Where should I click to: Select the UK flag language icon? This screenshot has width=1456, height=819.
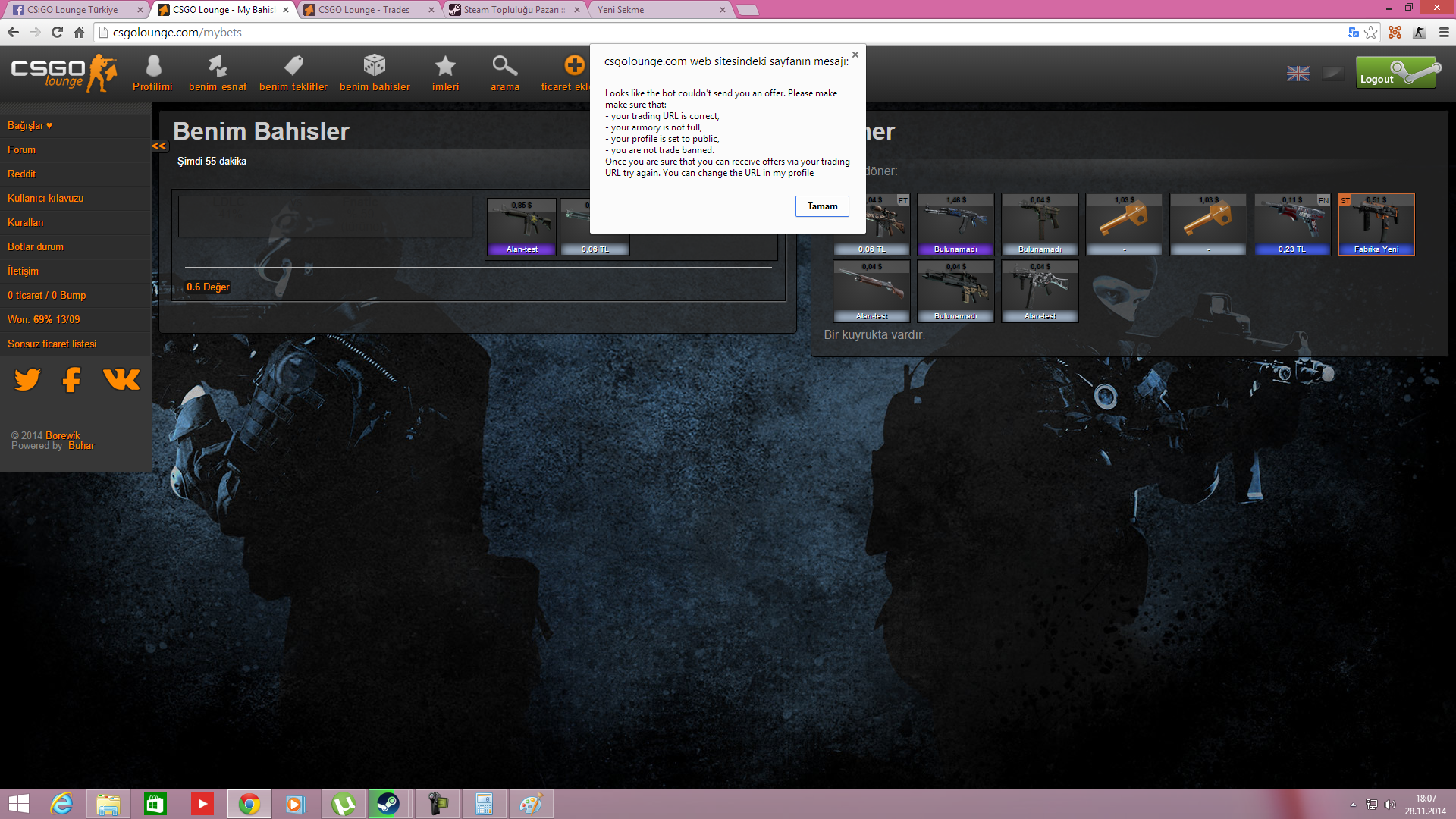coord(1298,74)
